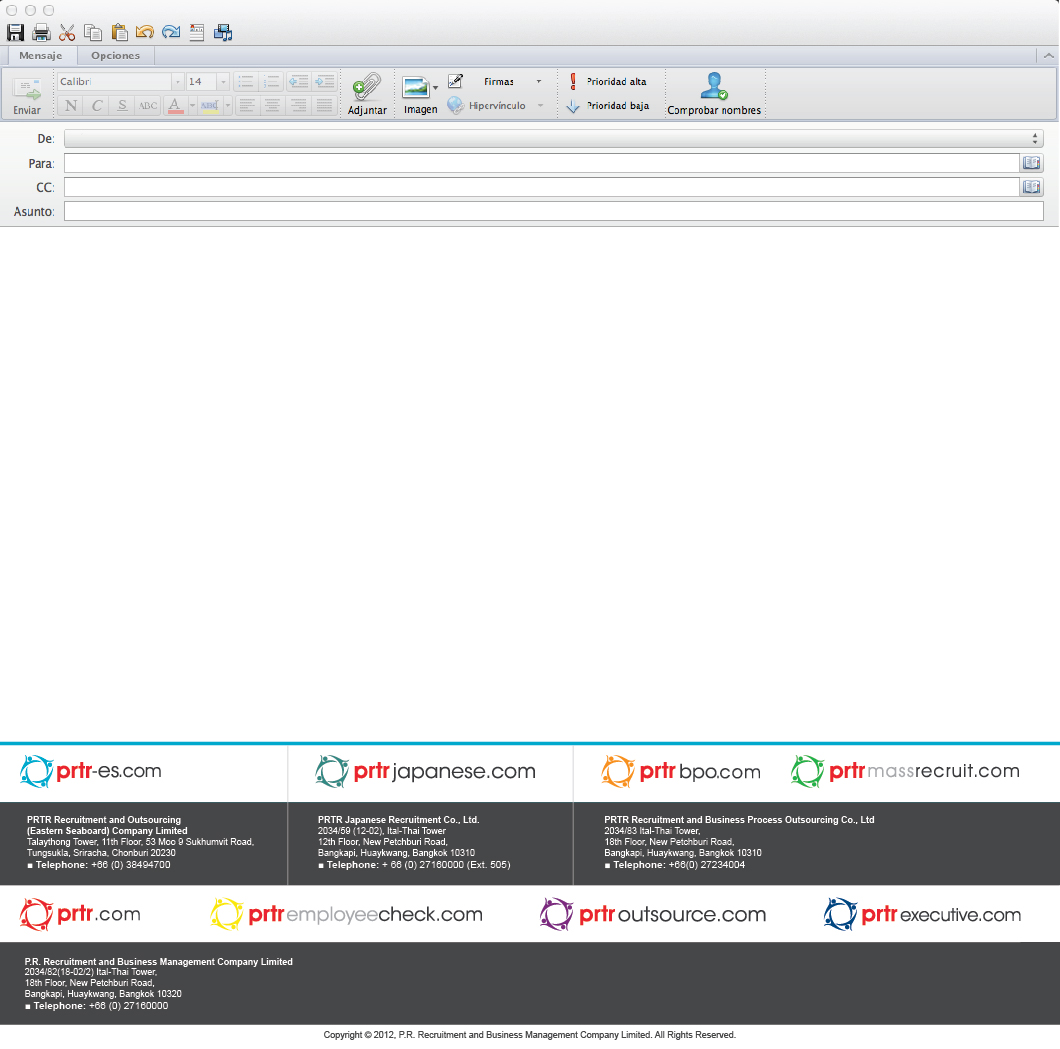This screenshot has width=1060, height=1049.
Task: Choose the red font color swatch
Action: 174,105
